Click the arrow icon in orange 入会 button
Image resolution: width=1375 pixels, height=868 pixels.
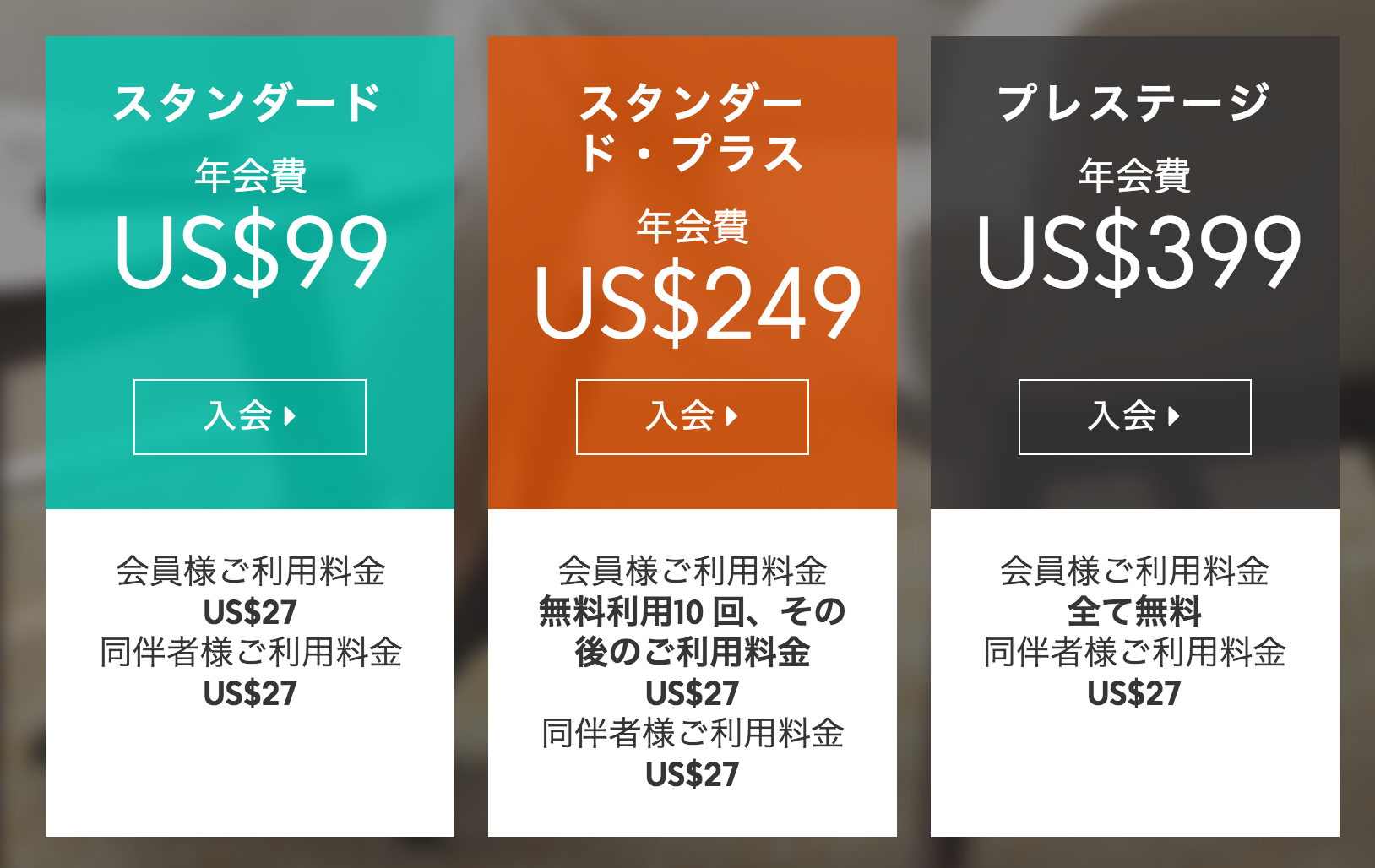pyautogui.click(x=732, y=416)
